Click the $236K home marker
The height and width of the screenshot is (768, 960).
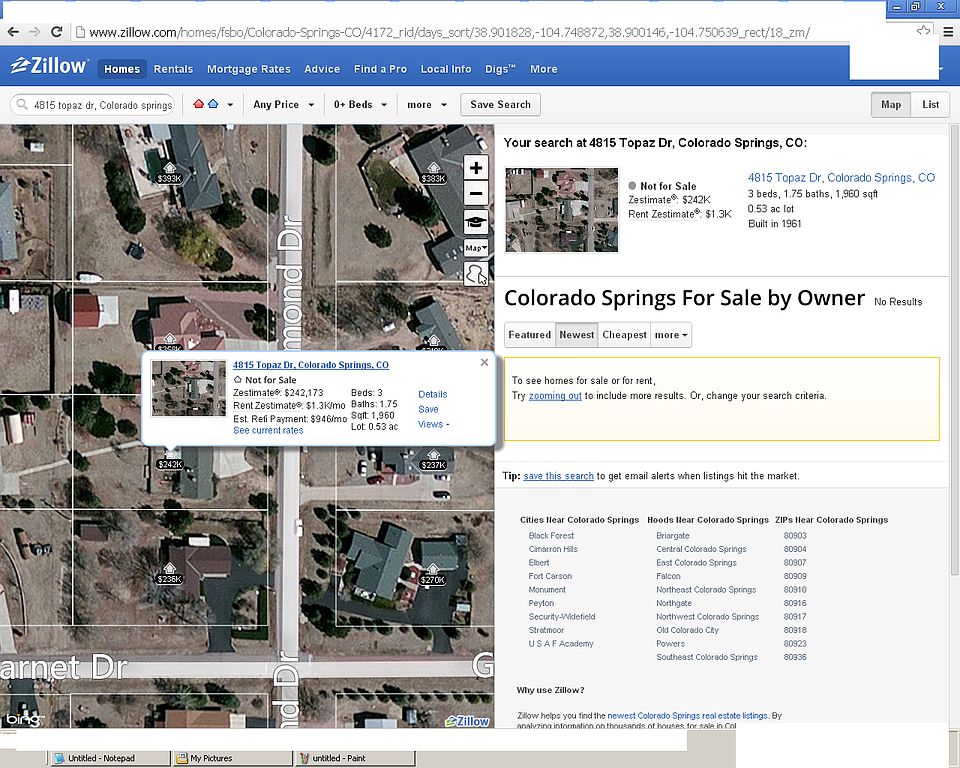169,574
